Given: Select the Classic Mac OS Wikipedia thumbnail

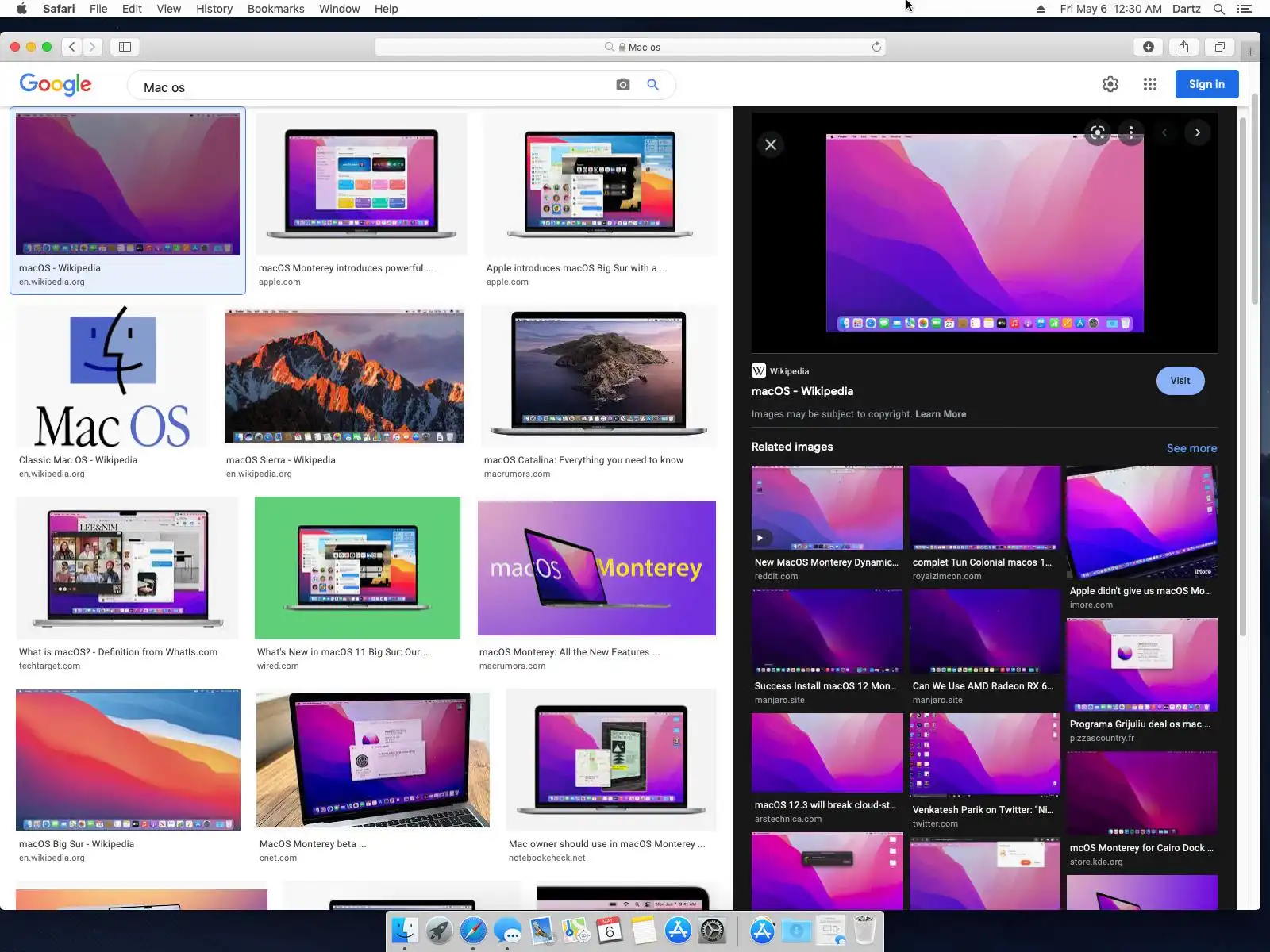Looking at the screenshot, I should coord(112,376).
